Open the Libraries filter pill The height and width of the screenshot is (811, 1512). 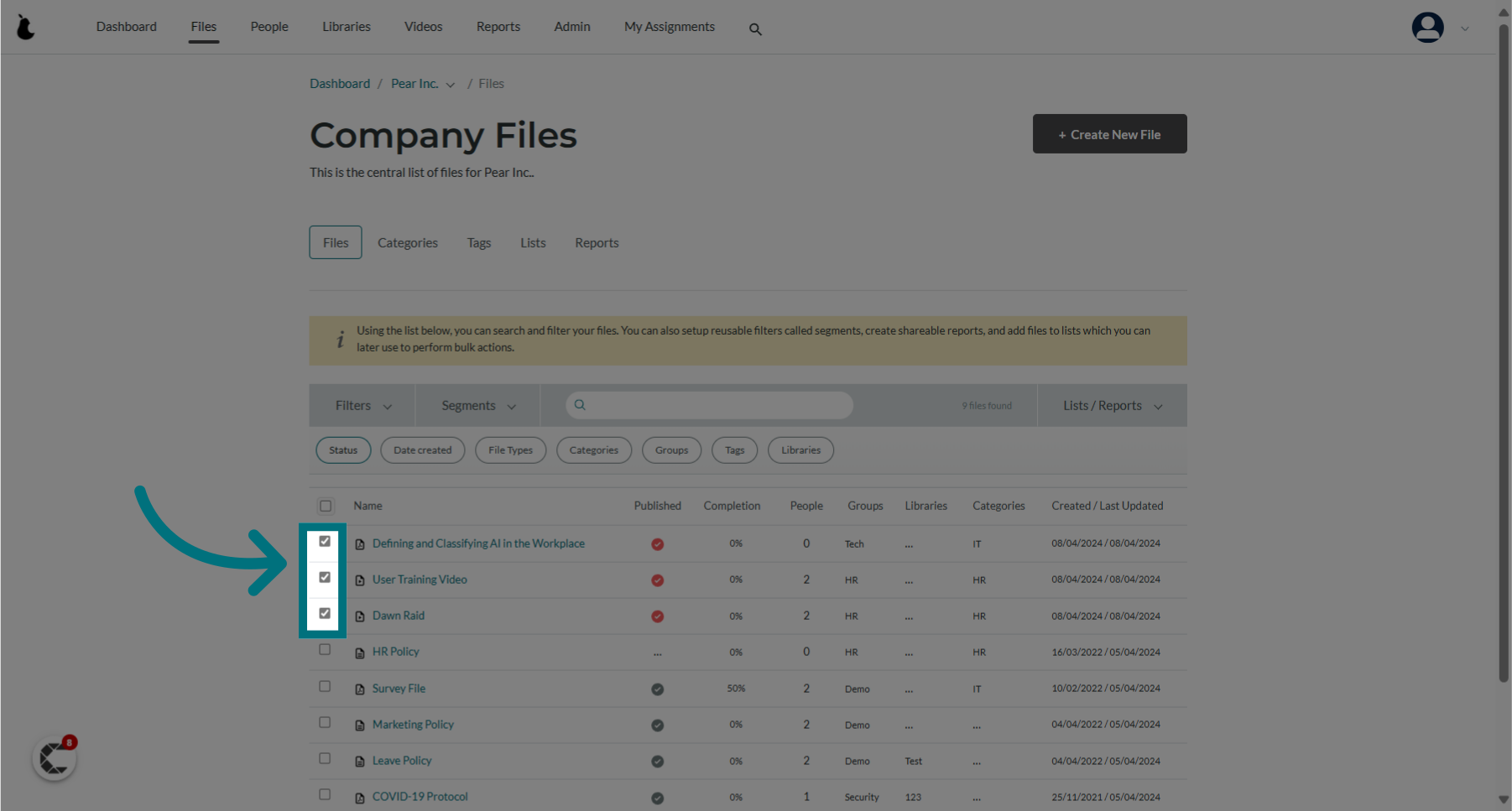point(801,450)
